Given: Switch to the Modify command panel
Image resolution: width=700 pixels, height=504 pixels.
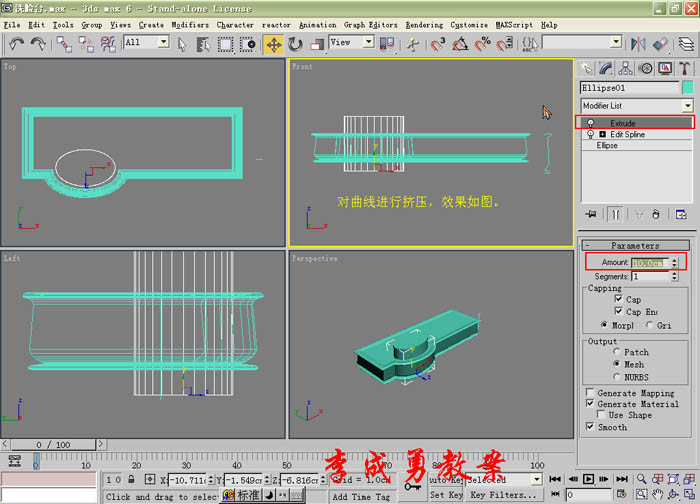Looking at the screenshot, I should (606, 68).
